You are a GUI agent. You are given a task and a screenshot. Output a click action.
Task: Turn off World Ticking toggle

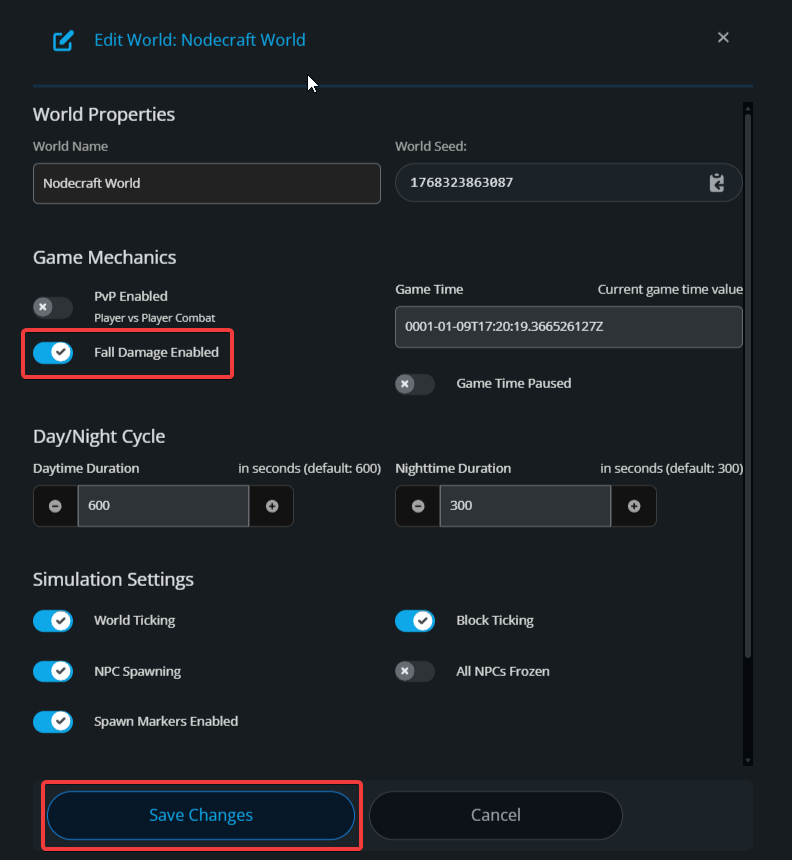click(53, 621)
